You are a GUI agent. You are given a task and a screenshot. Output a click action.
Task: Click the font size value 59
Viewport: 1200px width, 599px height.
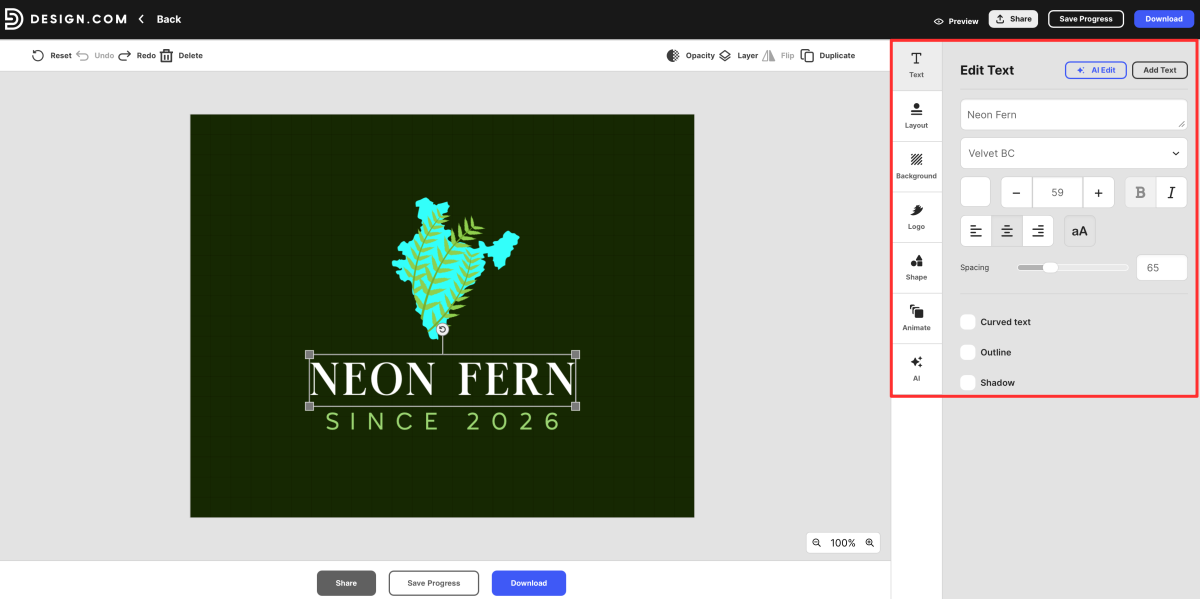tap(1057, 192)
